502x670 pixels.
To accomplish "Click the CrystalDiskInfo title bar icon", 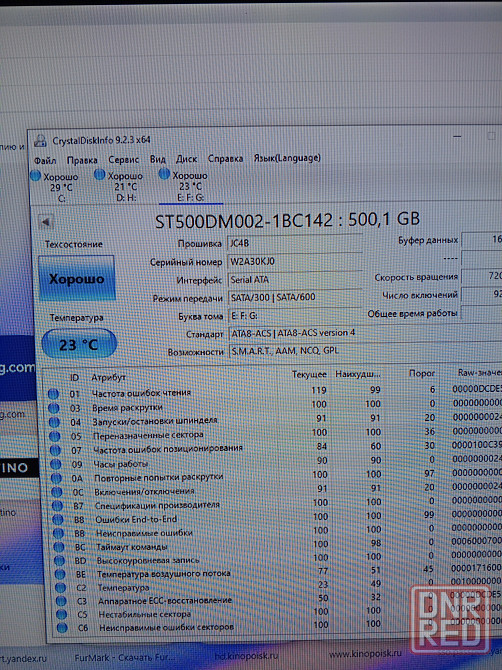I will click(x=41, y=141).
